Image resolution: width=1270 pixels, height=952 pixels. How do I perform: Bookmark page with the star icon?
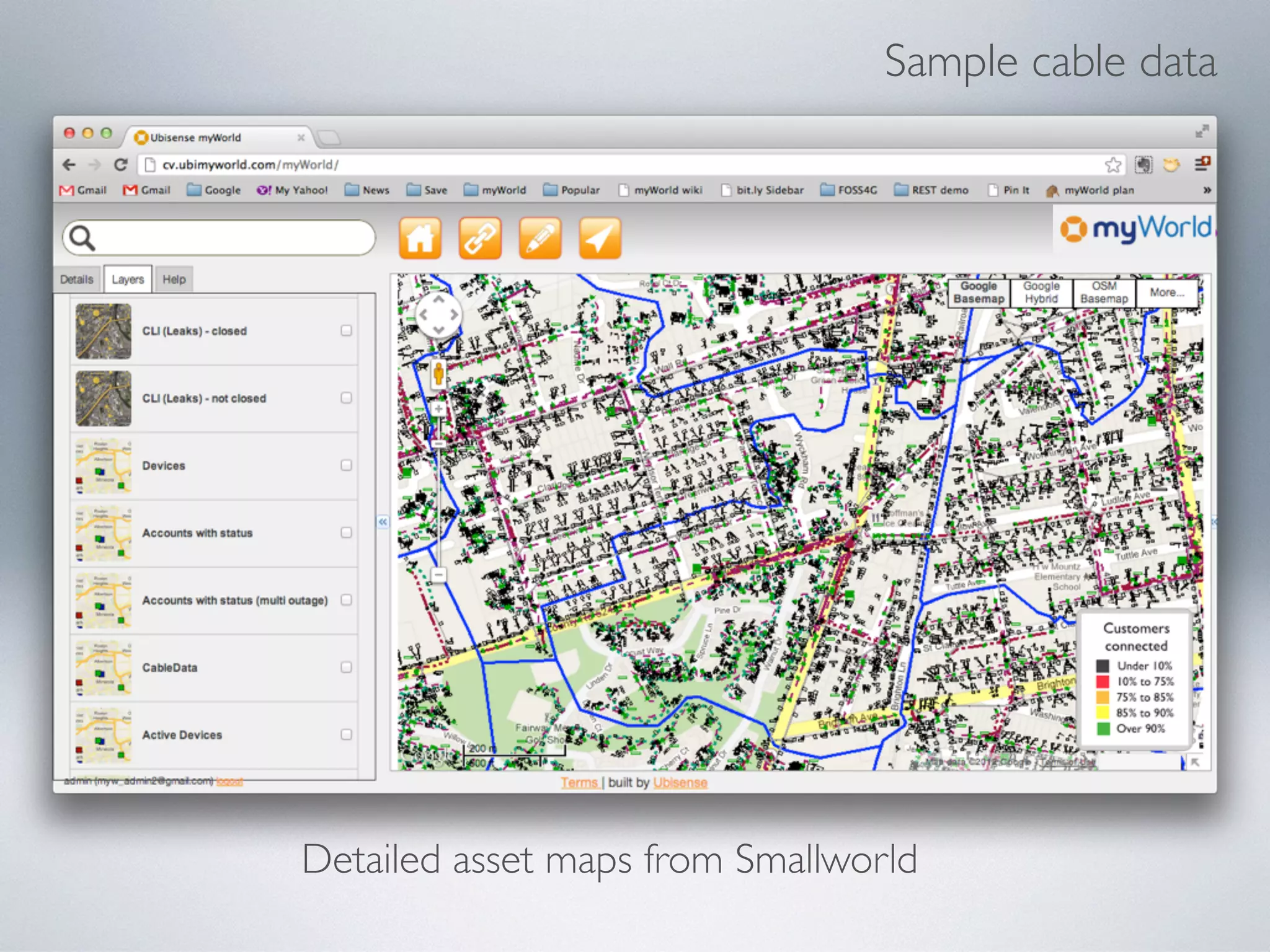1112,165
